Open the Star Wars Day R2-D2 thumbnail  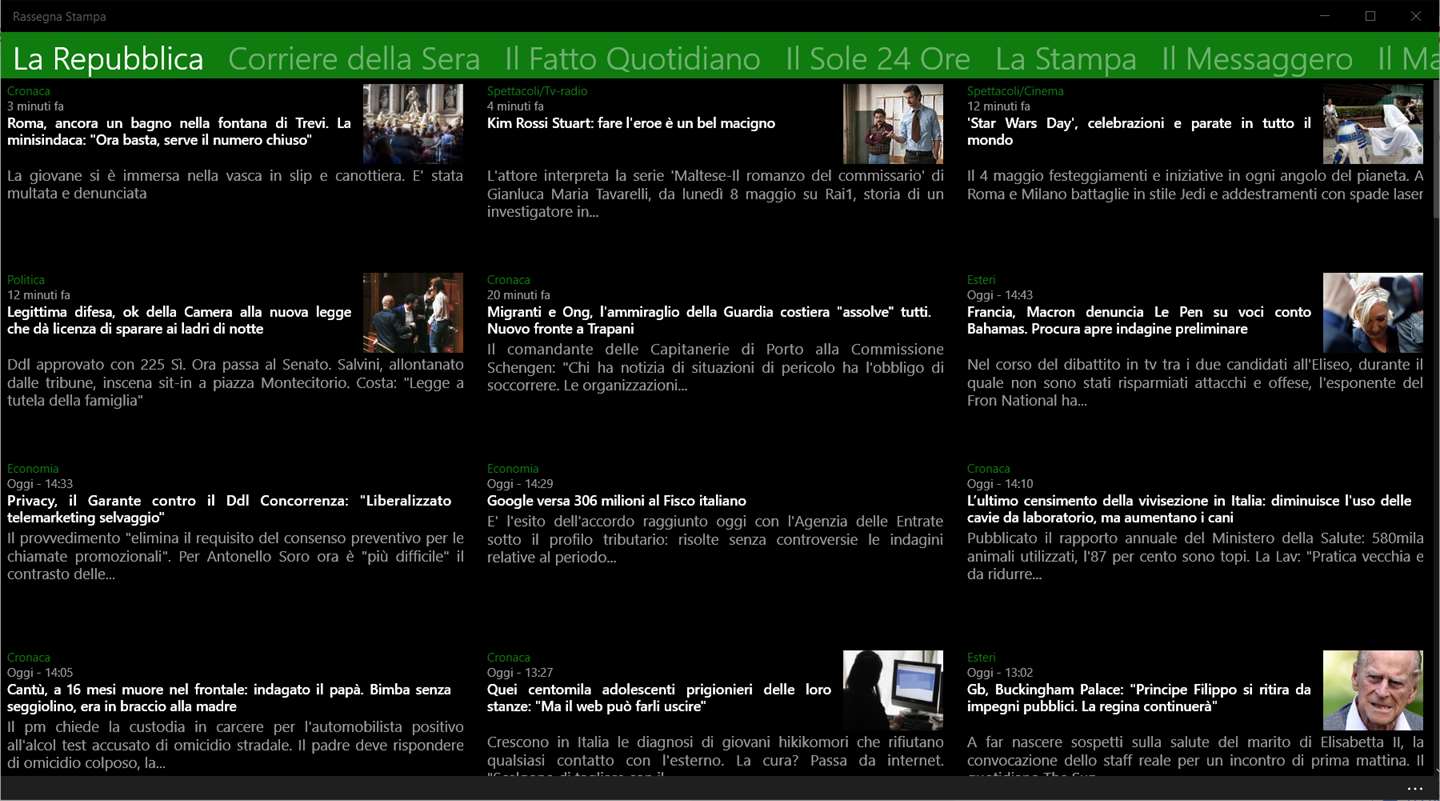[x=1373, y=124]
